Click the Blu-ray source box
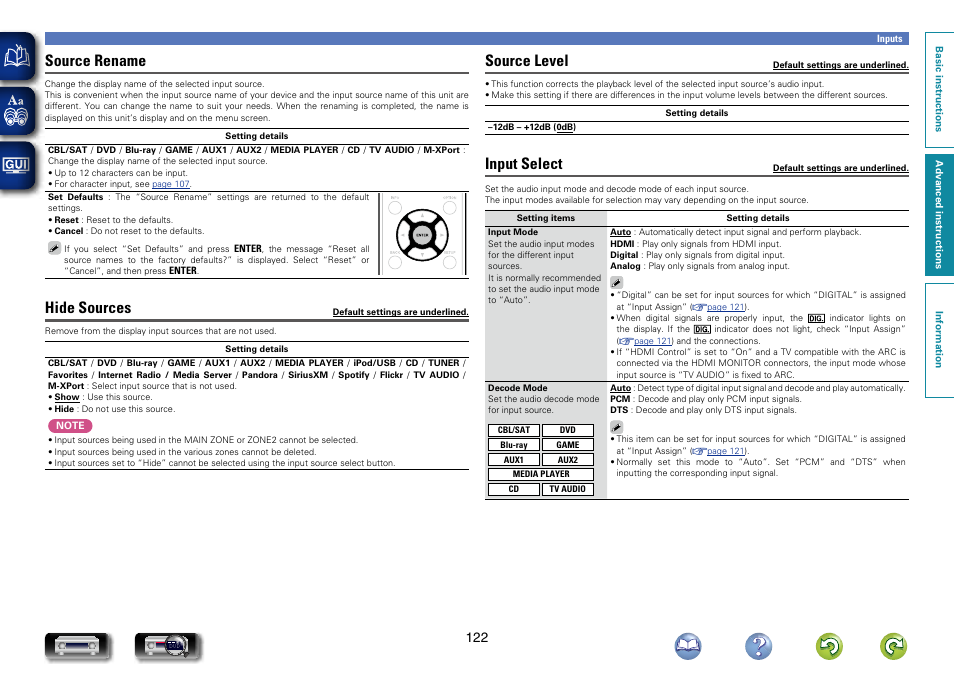Viewport: 954px width, 675px height. [x=514, y=445]
